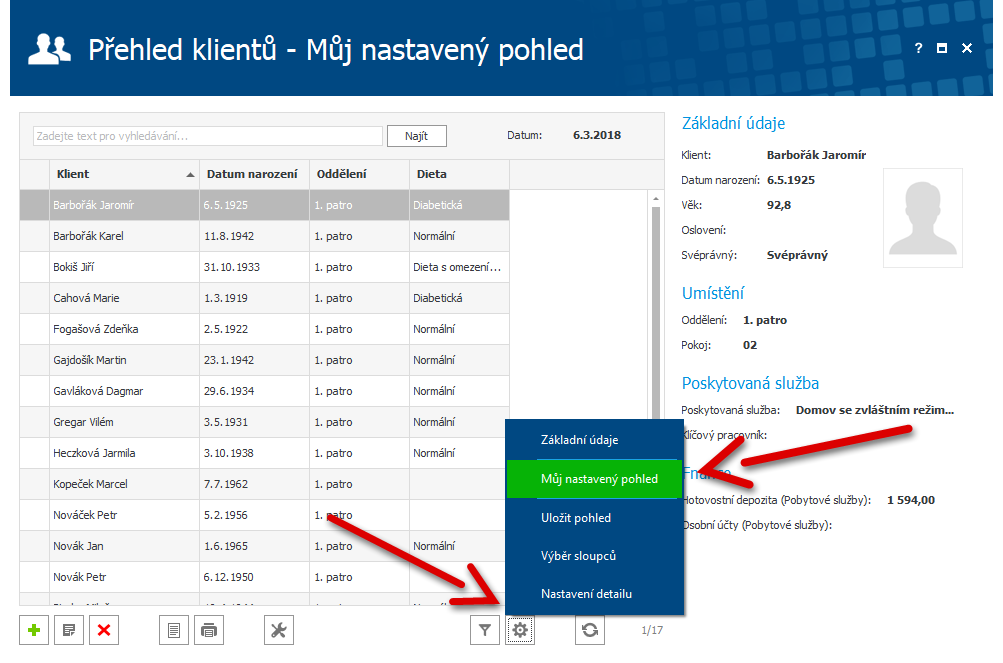The height and width of the screenshot is (663, 1003).
Task: Open Výběr sloupců option
Action: (x=594, y=555)
